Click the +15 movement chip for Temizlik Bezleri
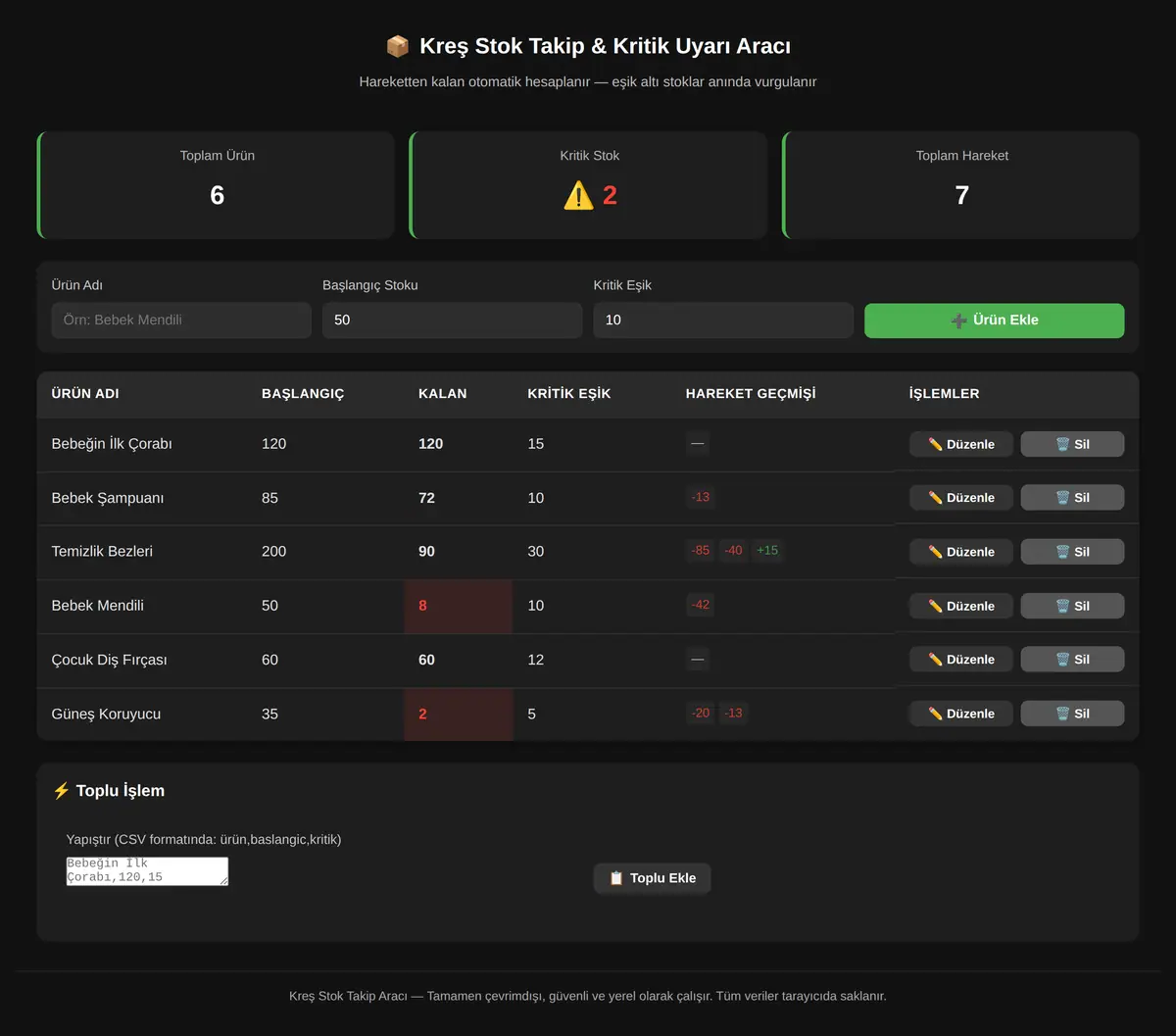This screenshot has height=1036, width=1176. tap(767, 551)
